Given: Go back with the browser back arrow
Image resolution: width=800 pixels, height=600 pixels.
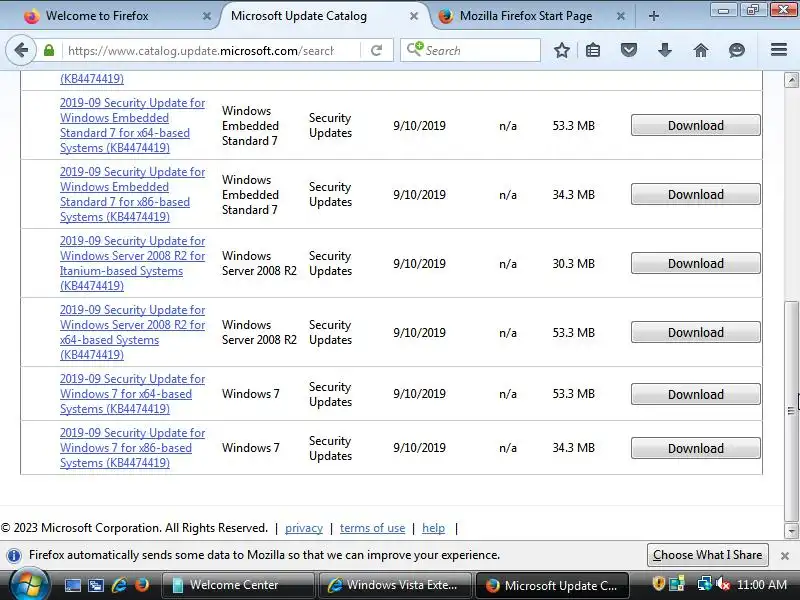Looking at the screenshot, I should 21,51.
